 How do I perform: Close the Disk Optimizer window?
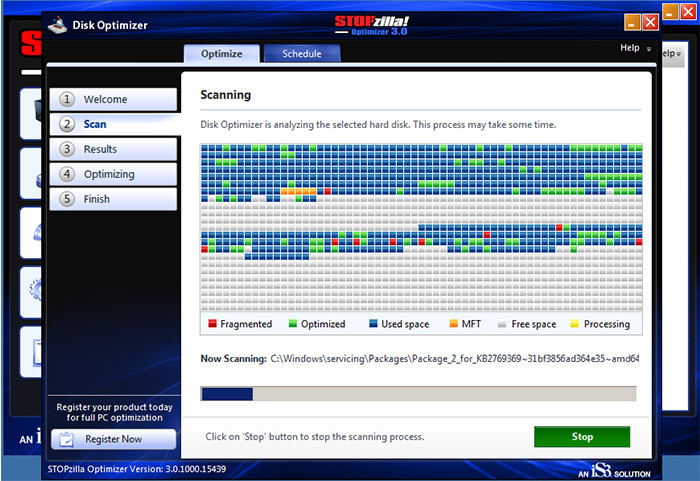tap(650, 22)
